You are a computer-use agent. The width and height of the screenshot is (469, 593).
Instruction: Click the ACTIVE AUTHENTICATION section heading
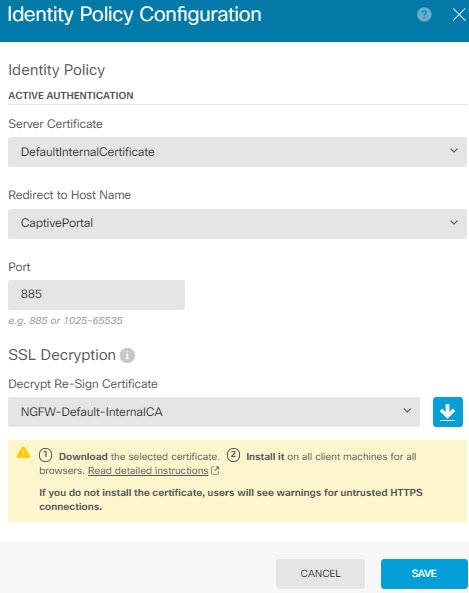coord(71,95)
